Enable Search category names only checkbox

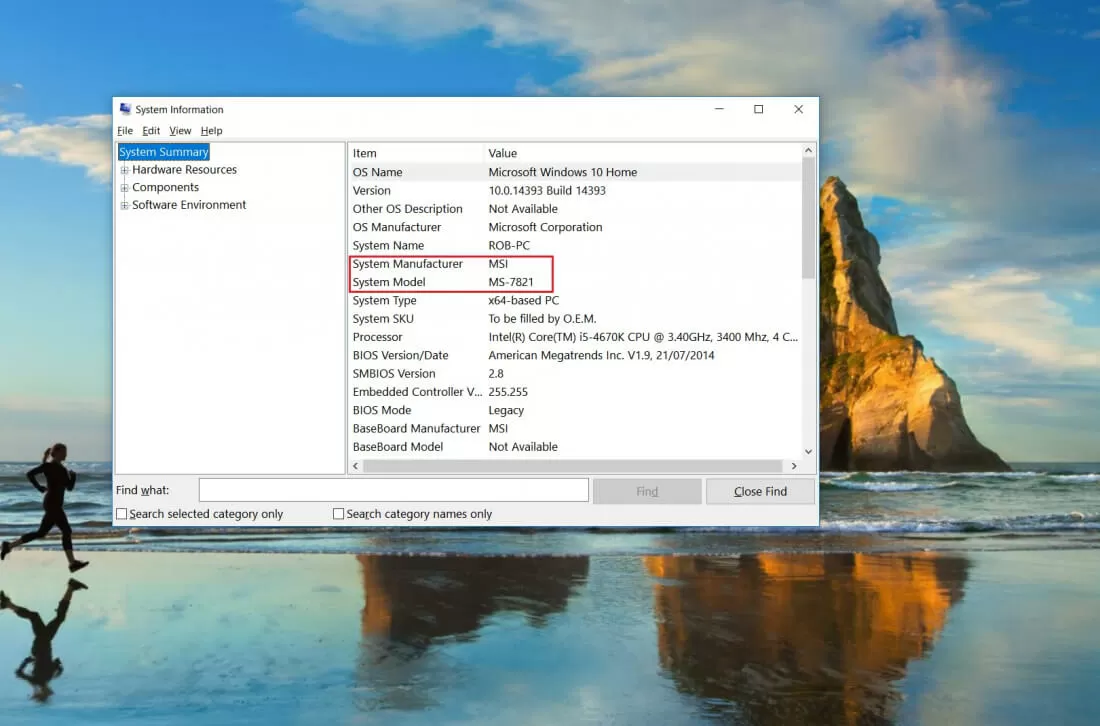click(338, 513)
